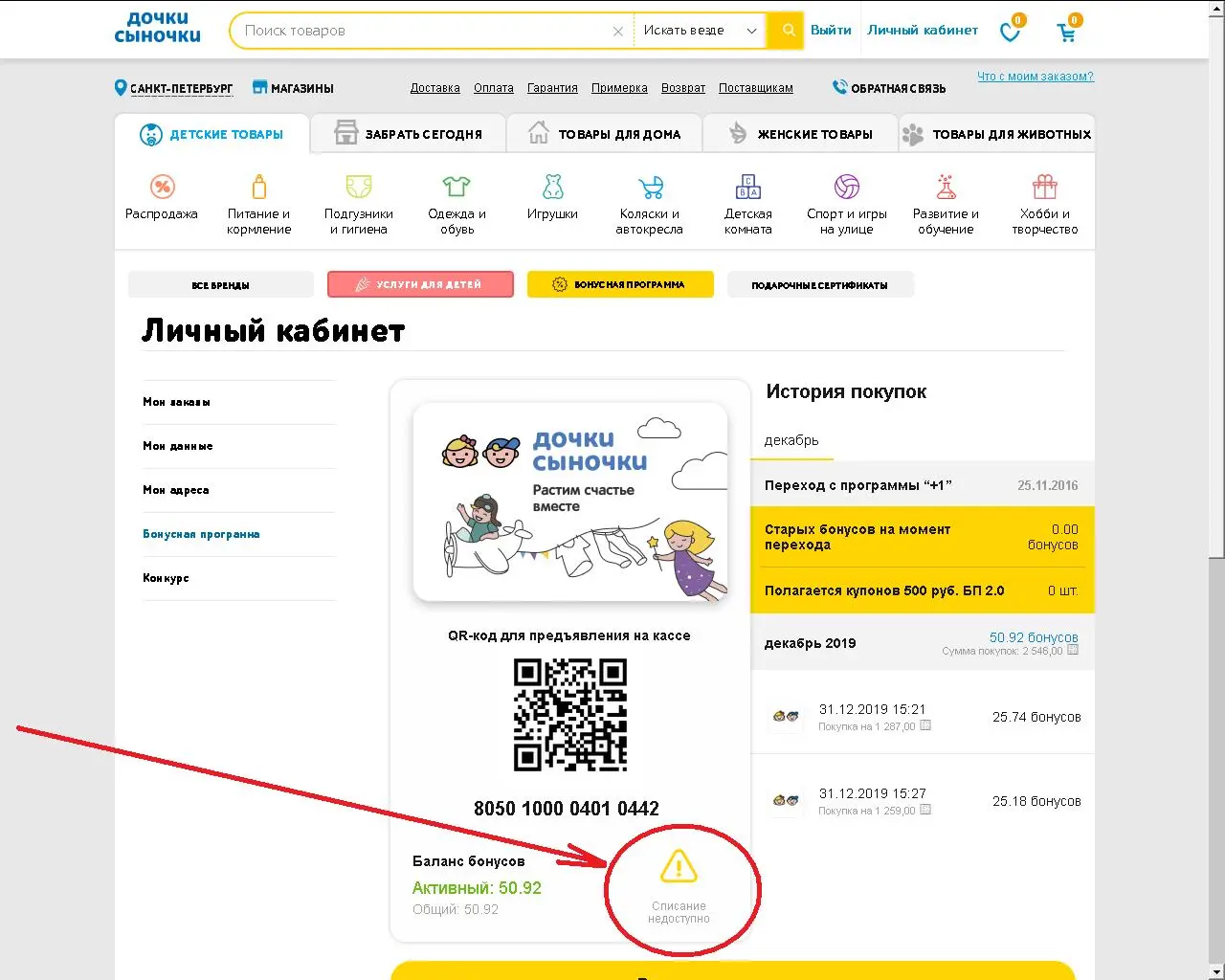Click the 50.92 бонусов link for декабрь 2019

pos(1034,637)
